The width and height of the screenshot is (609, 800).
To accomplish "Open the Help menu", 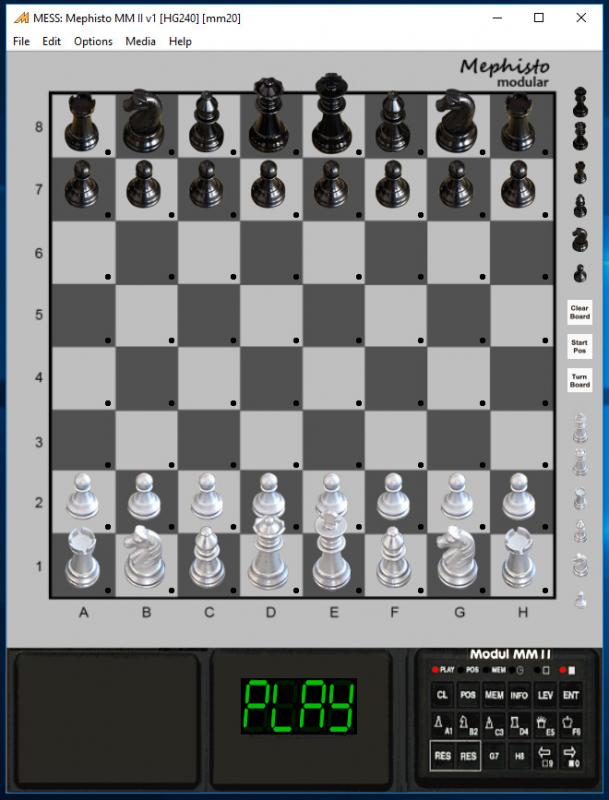I will click(x=180, y=41).
